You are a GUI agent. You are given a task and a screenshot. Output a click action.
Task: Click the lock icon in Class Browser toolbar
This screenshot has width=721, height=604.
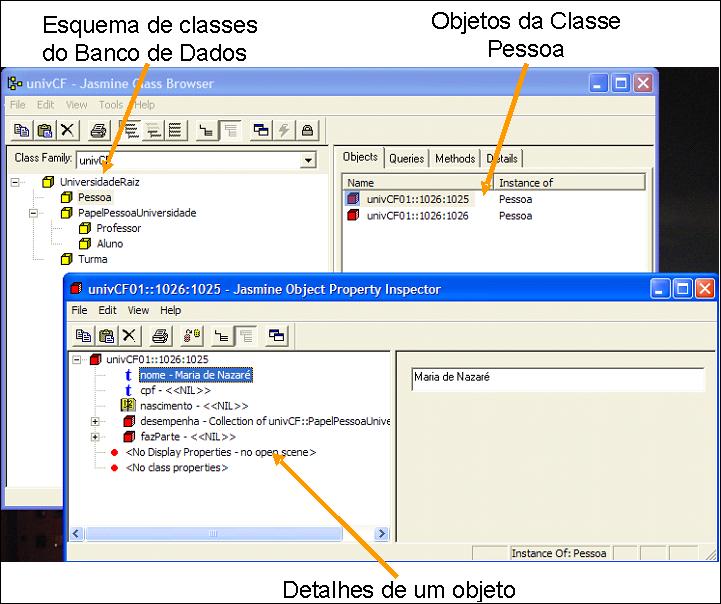pos(307,129)
